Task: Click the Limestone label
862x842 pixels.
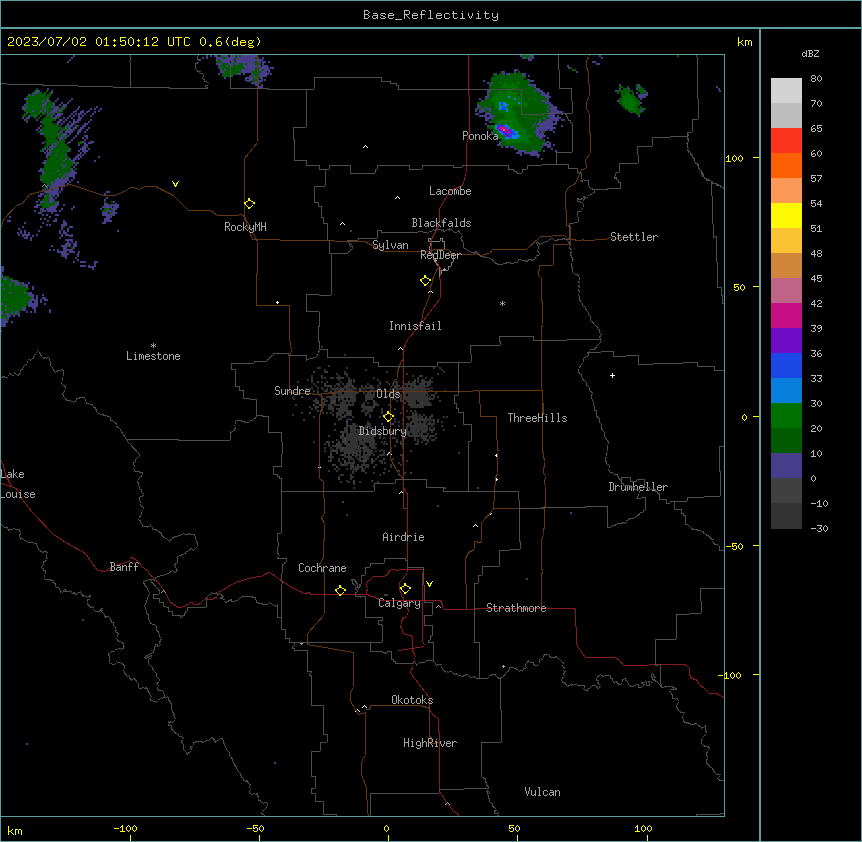Action: pos(153,356)
